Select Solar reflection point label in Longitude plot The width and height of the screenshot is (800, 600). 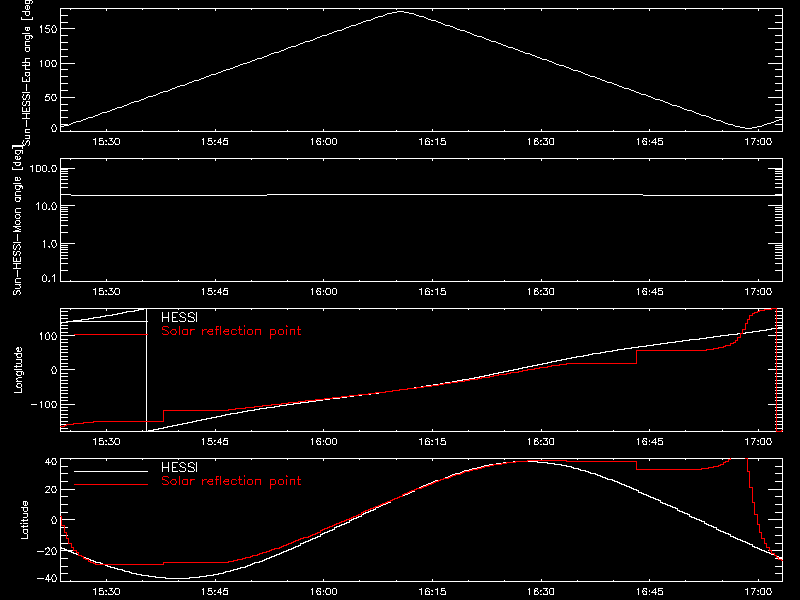pyautogui.click(x=231, y=331)
